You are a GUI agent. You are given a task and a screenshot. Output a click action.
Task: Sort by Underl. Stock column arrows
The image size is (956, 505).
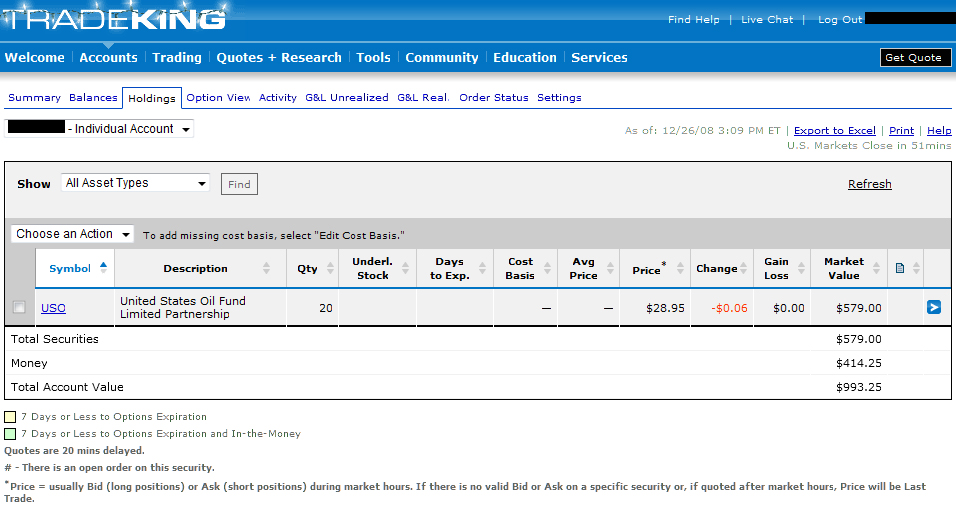(x=405, y=268)
